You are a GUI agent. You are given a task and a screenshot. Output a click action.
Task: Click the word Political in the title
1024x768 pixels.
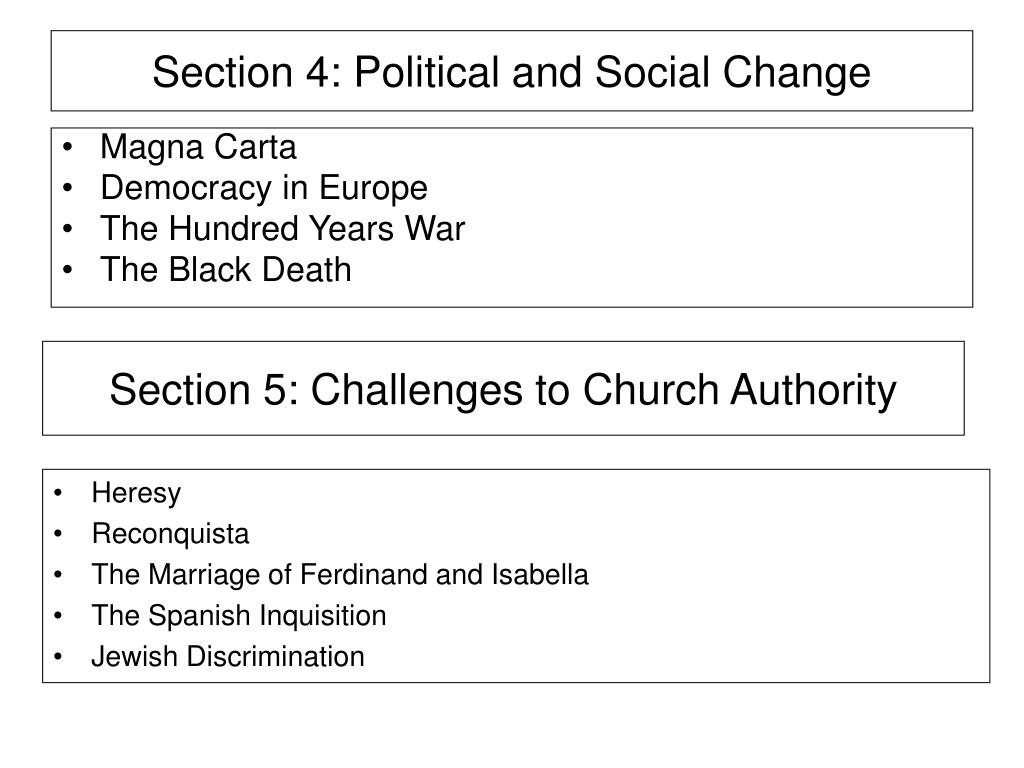pyautogui.click(x=426, y=72)
